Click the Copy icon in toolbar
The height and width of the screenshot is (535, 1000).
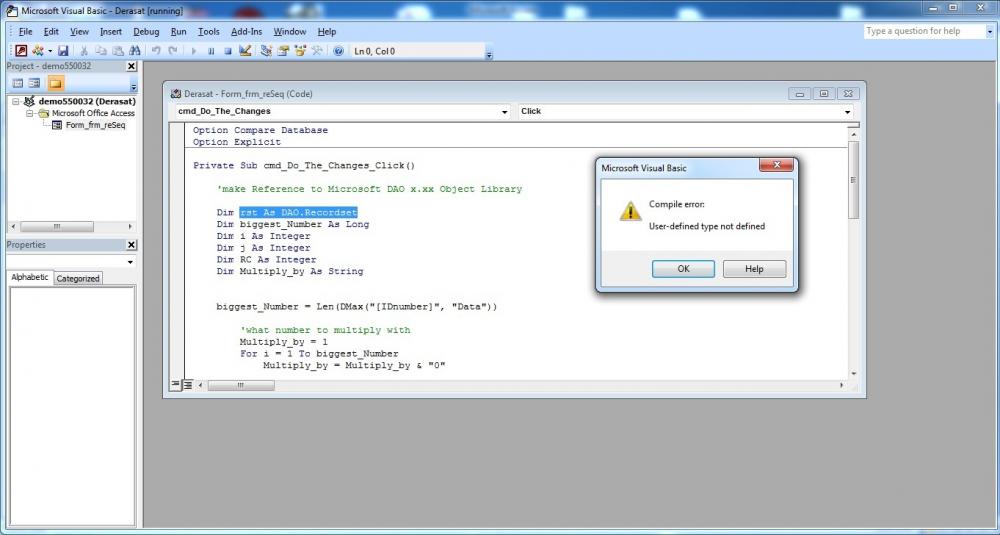101,51
